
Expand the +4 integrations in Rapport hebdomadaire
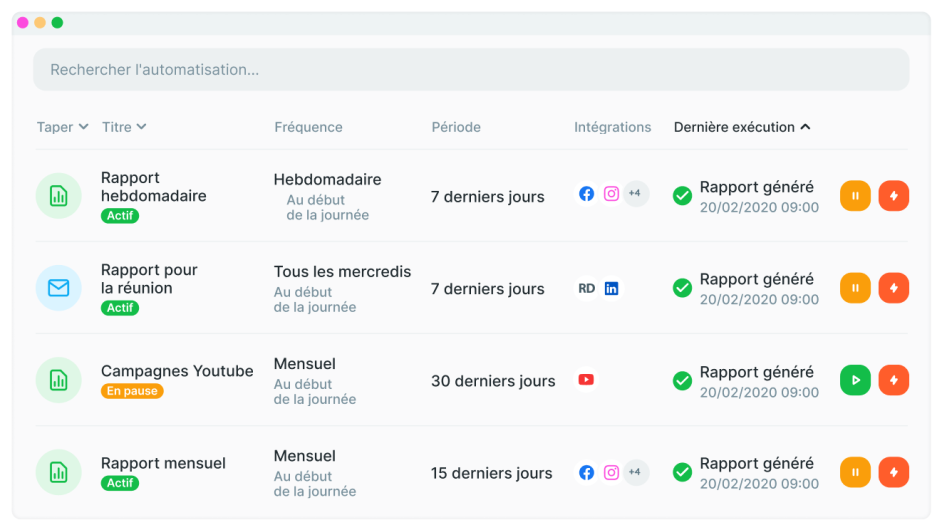635,194
